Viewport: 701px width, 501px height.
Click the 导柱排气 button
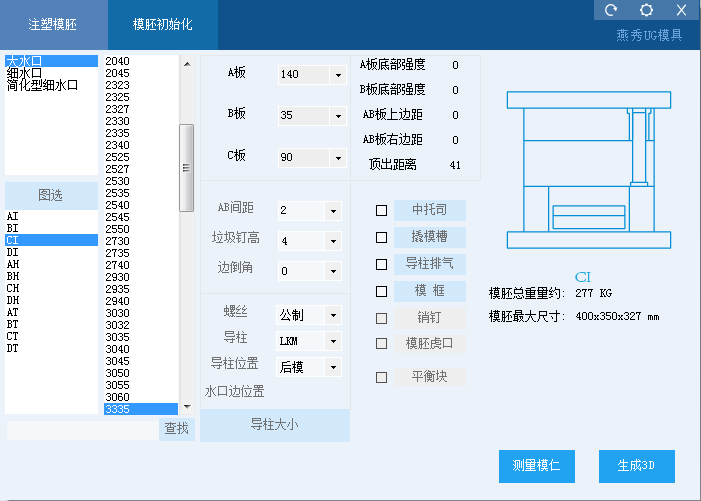(x=430, y=264)
